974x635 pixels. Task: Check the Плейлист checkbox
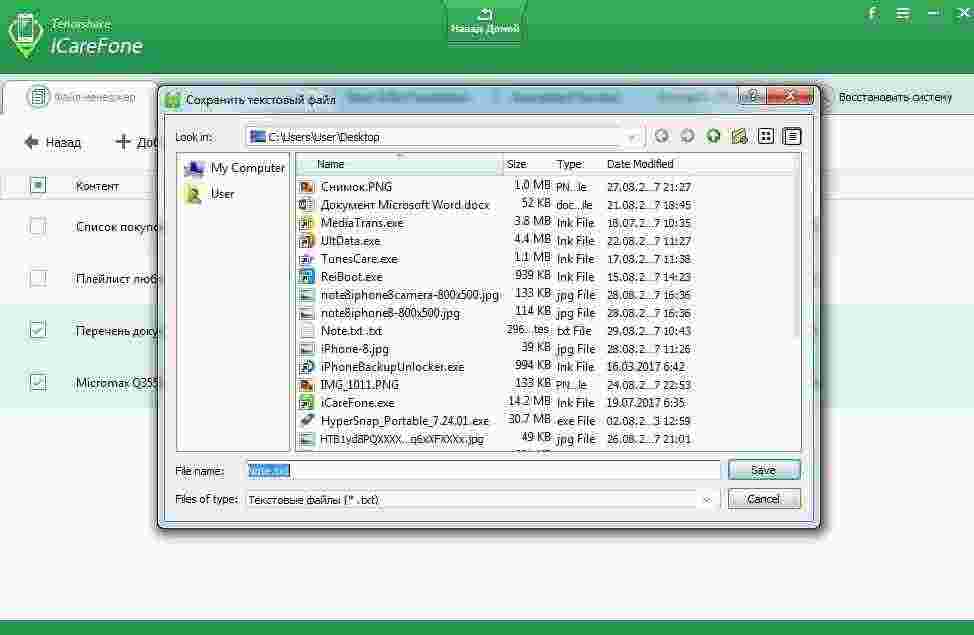pos(38,278)
